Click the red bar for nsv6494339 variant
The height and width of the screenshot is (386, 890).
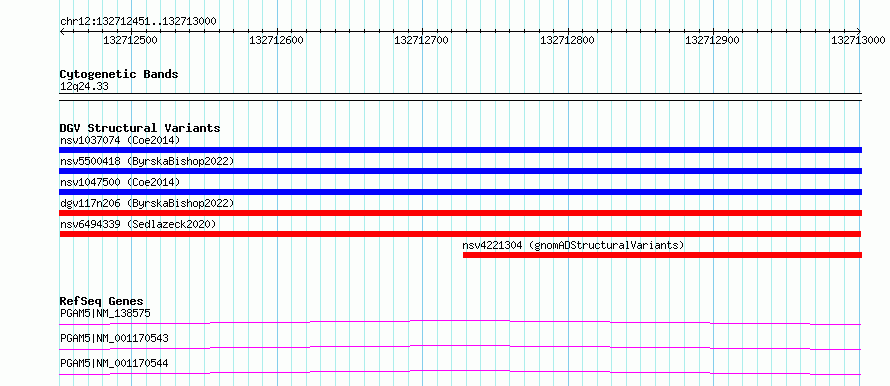[460, 234]
